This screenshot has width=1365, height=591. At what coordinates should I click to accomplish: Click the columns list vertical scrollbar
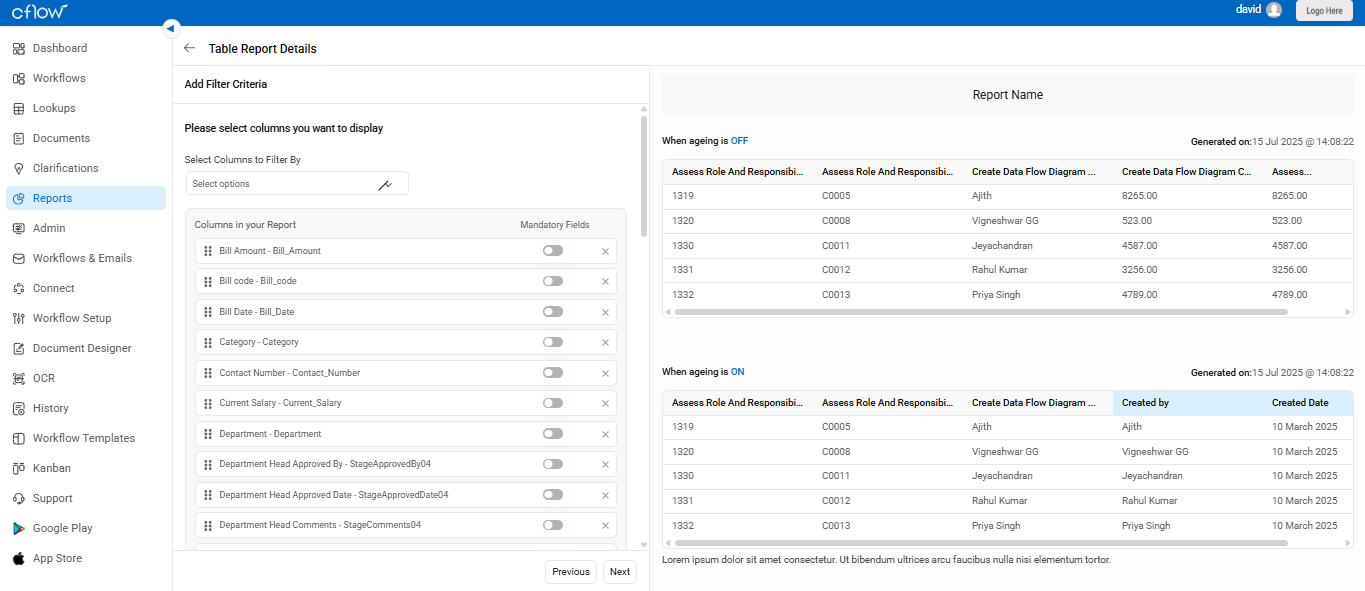(x=644, y=176)
